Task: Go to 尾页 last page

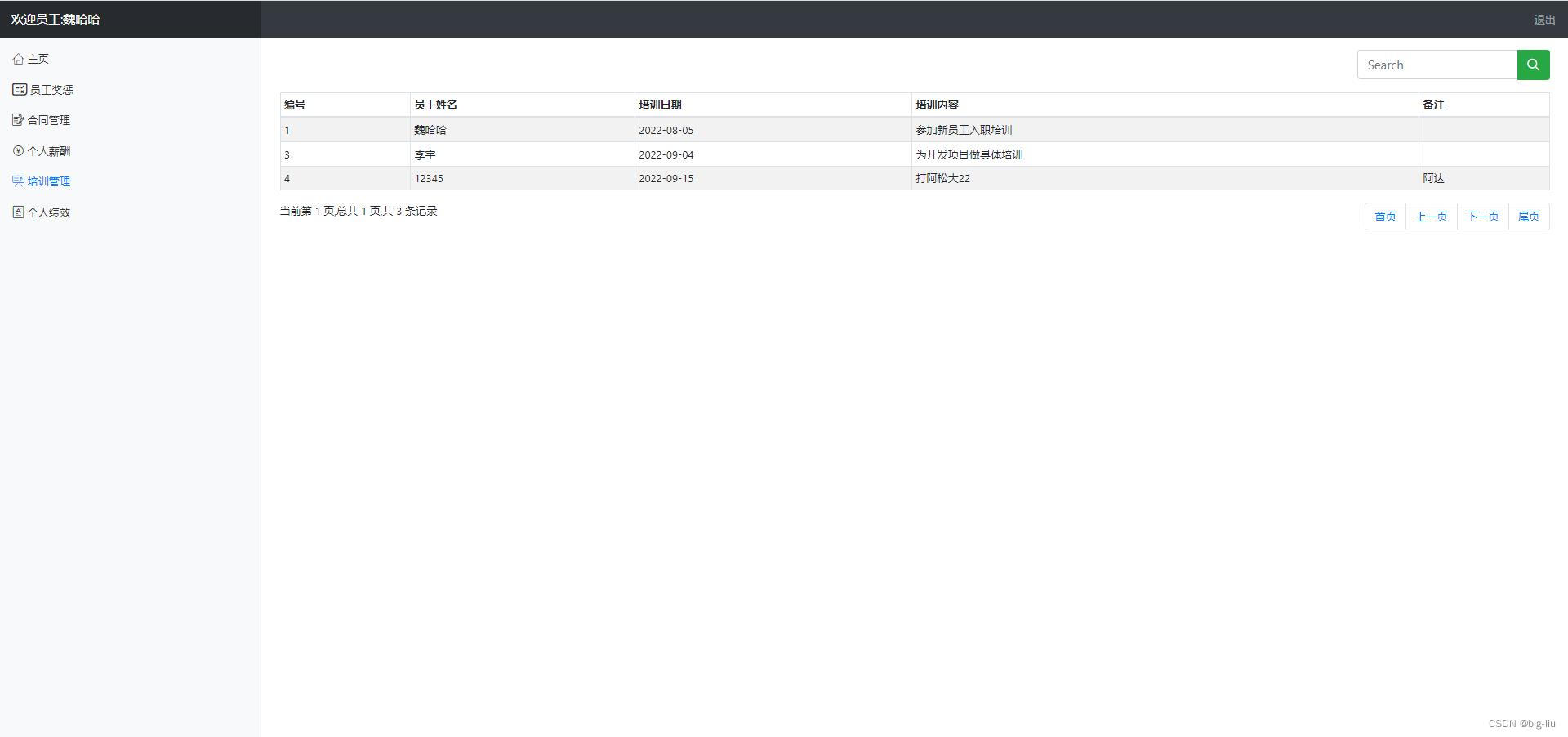Action: click(1528, 217)
